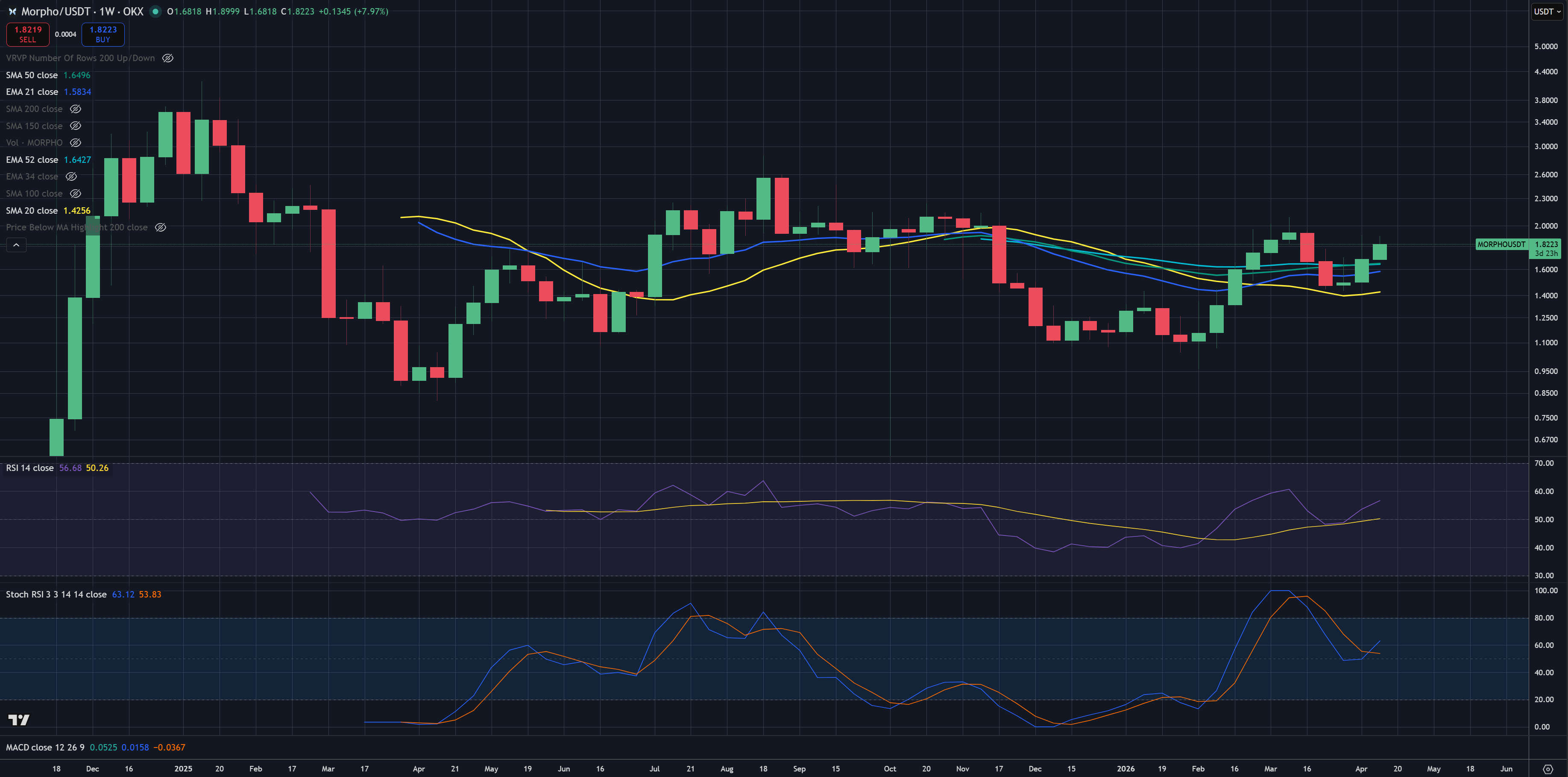Select the Morpho/USDT 1W OKX title
Screen dimensions: 1568x777
82,12
